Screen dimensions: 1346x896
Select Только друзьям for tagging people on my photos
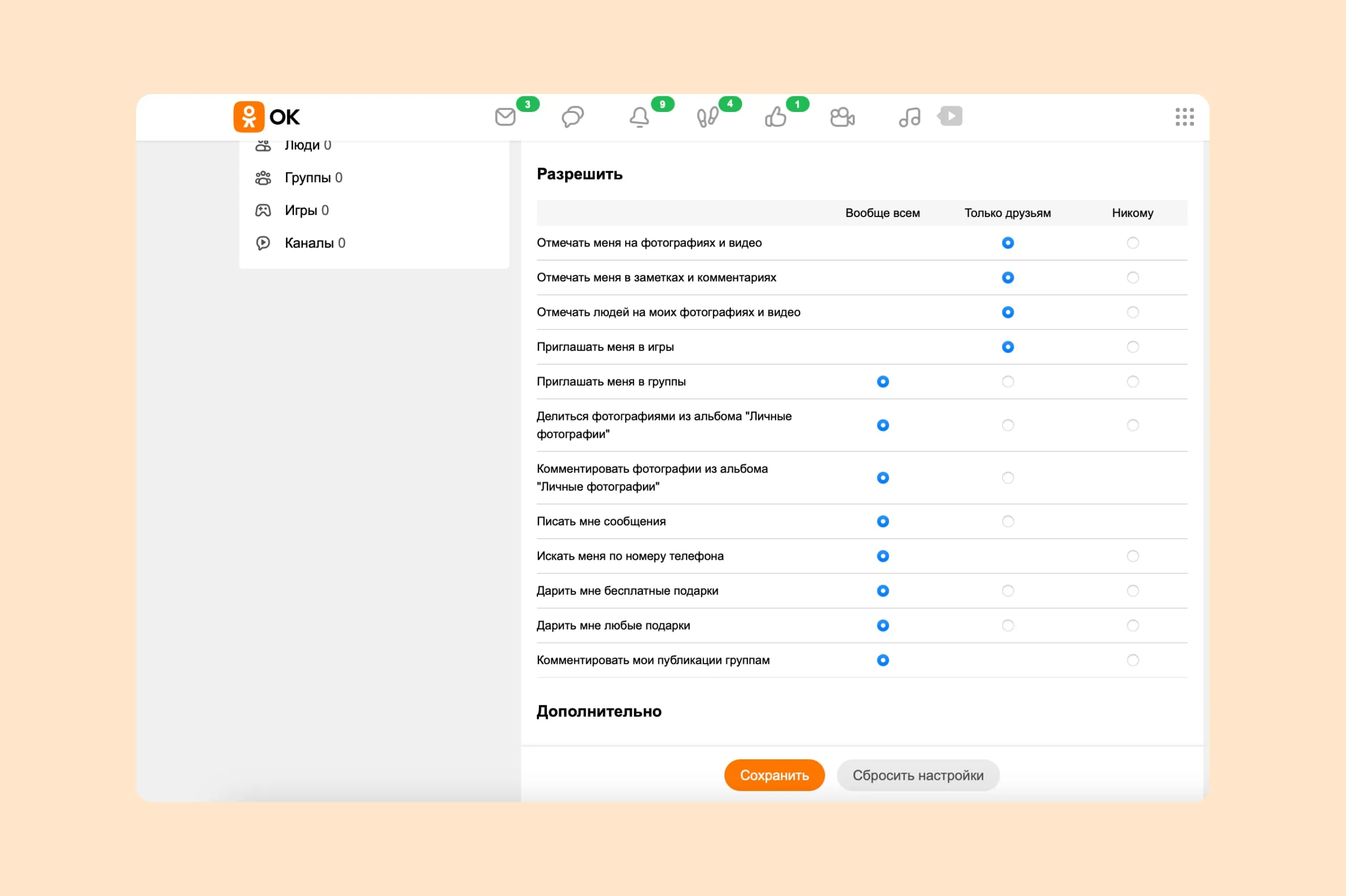[1007, 312]
